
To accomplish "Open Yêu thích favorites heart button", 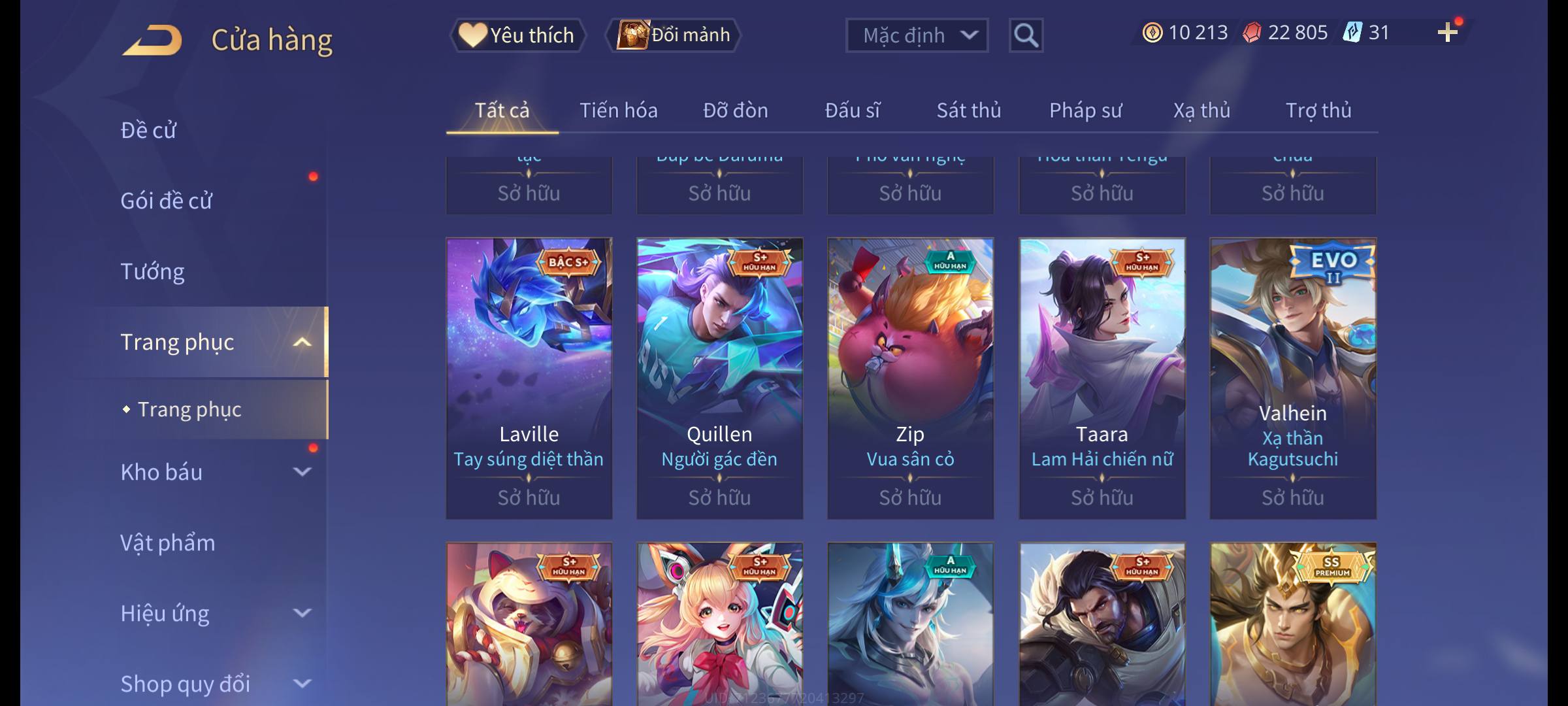I will [x=517, y=35].
